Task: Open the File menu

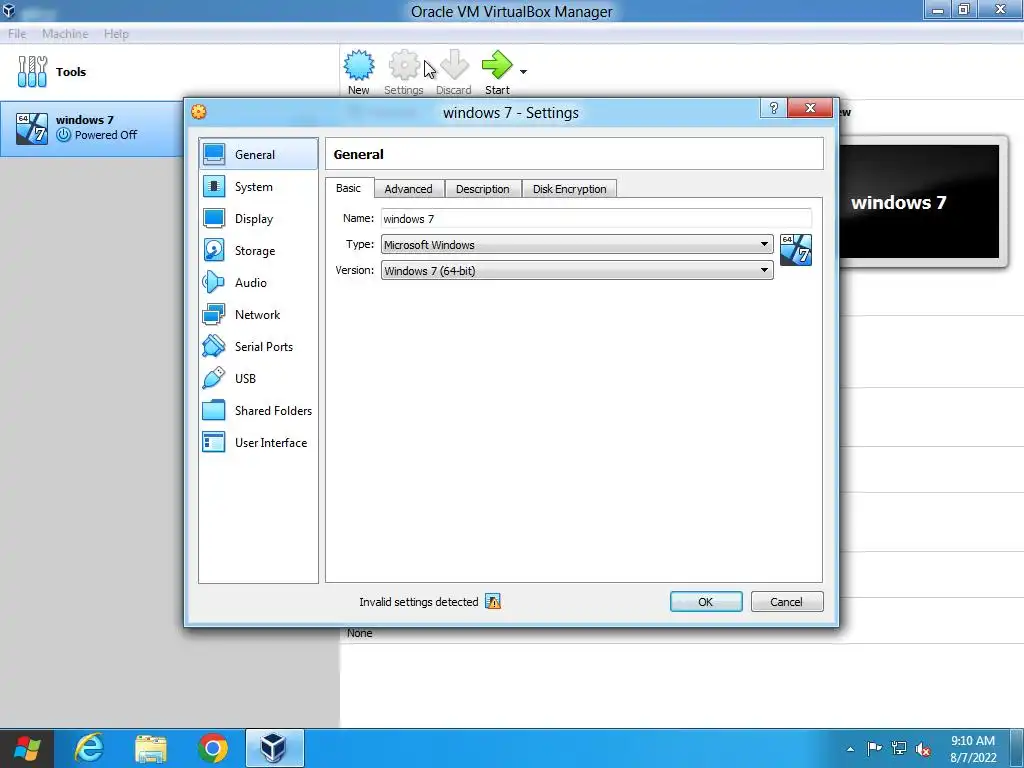Action: 17,34
